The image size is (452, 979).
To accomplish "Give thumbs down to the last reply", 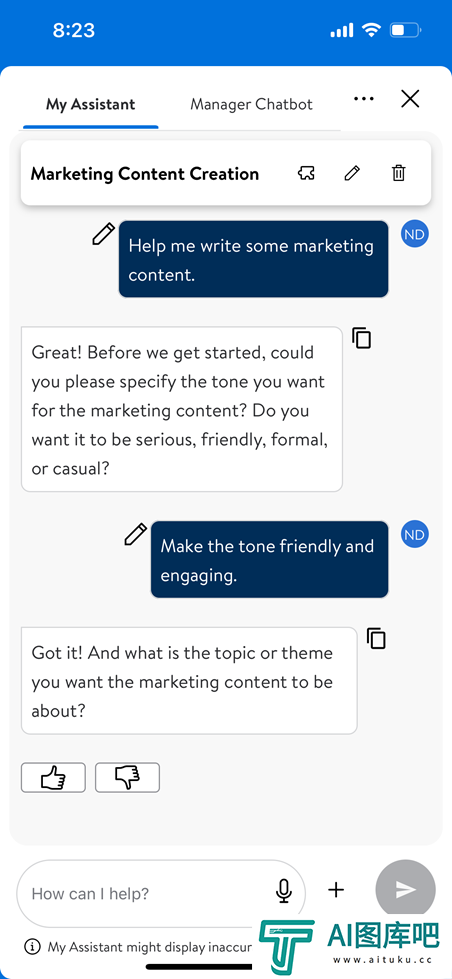I will tap(127, 778).
